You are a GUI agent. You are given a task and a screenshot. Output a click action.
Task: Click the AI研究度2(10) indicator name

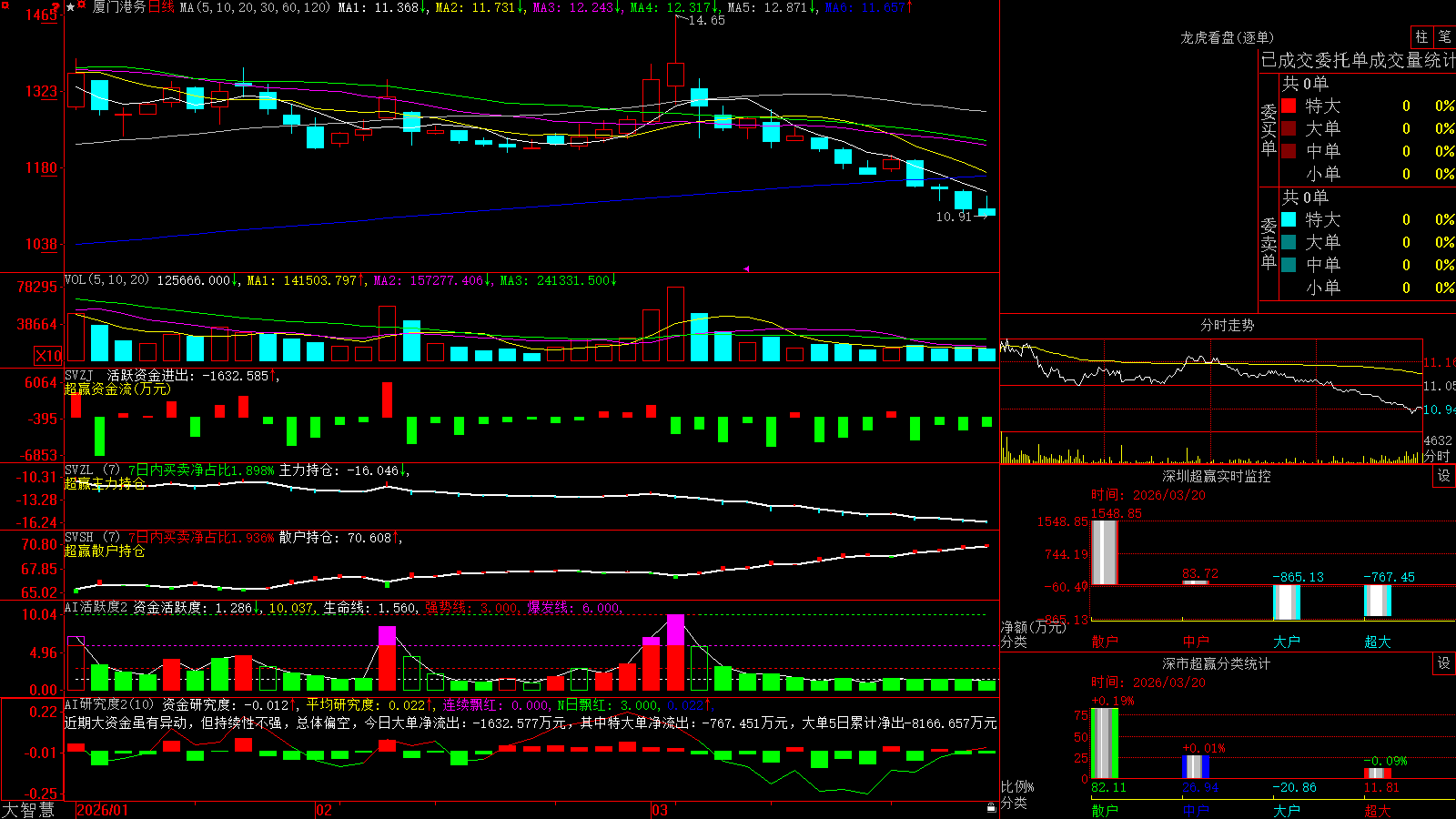pyautogui.click(x=109, y=704)
